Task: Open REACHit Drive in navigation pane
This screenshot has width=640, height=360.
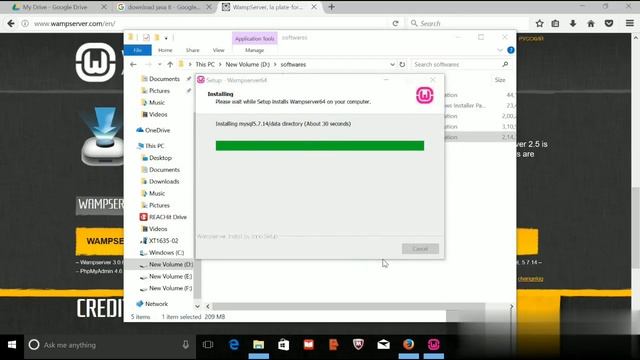Action: click(167, 217)
